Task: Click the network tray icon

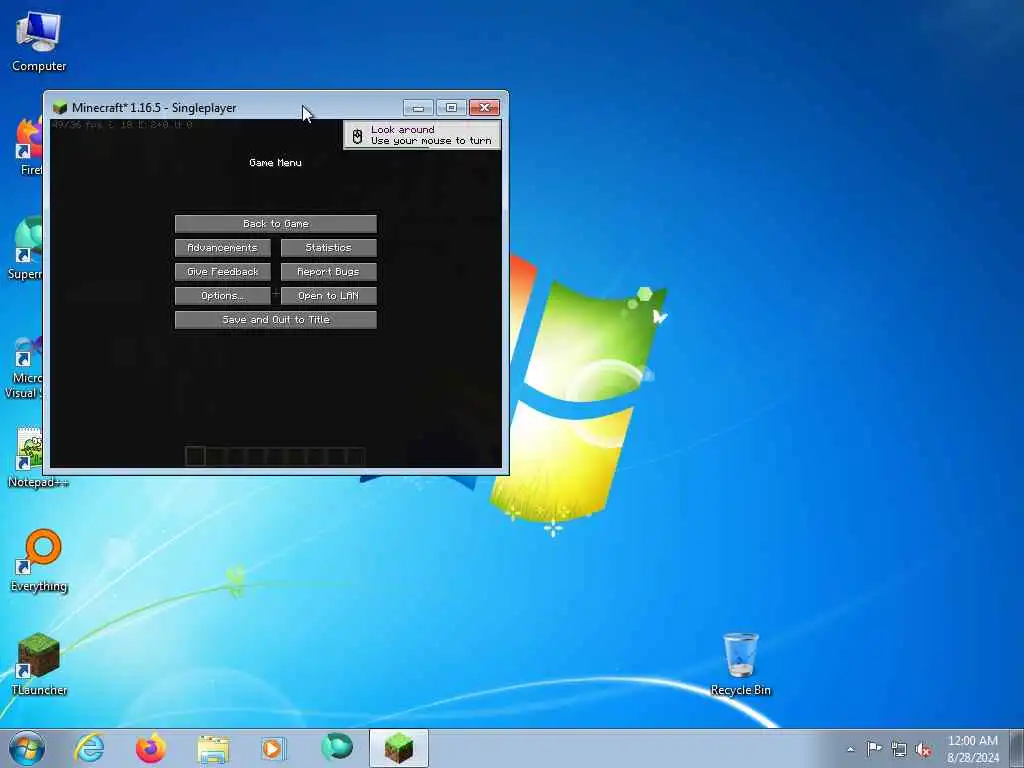Action: [x=899, y=750]
